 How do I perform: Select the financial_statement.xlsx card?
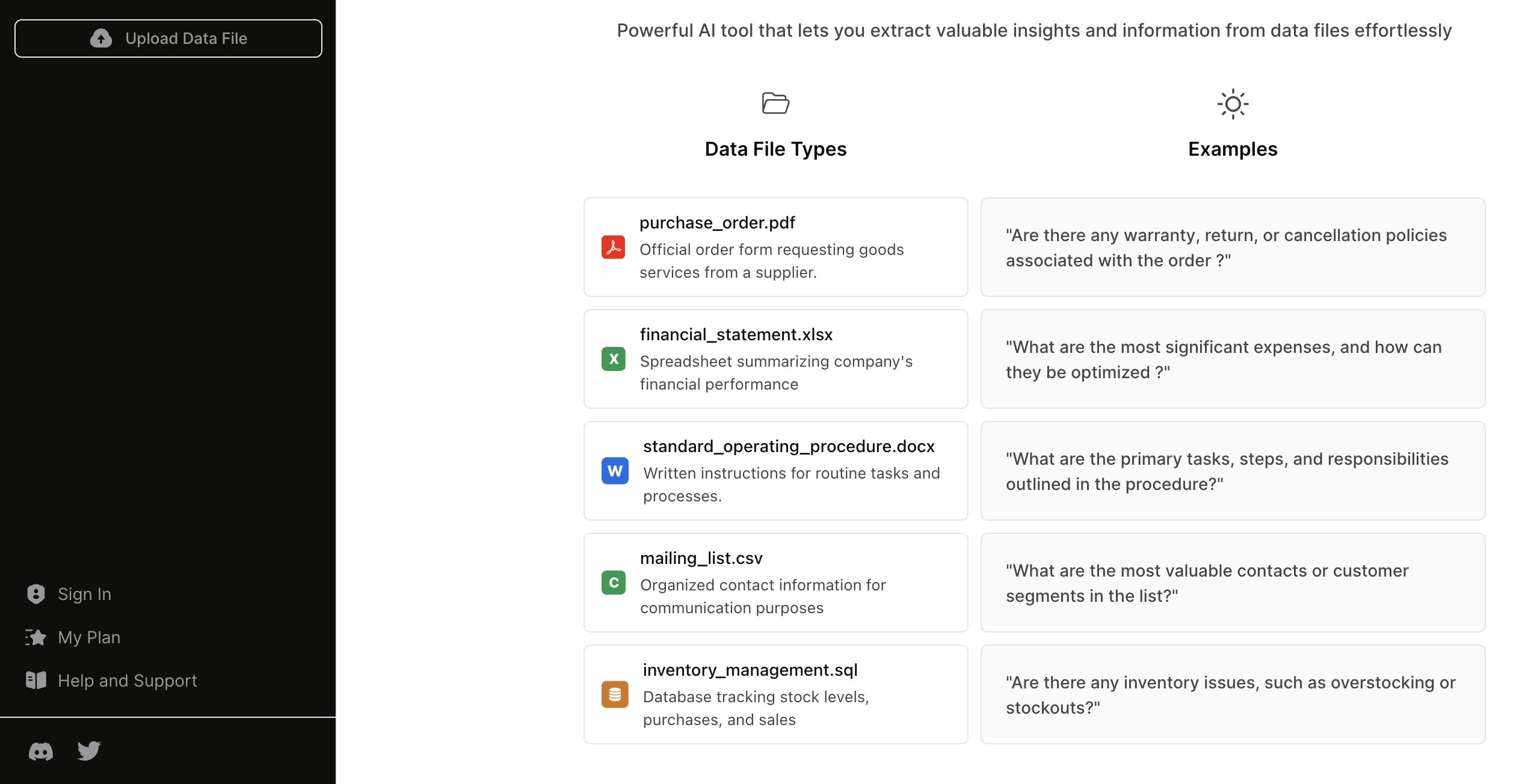[x=775, y=359]
